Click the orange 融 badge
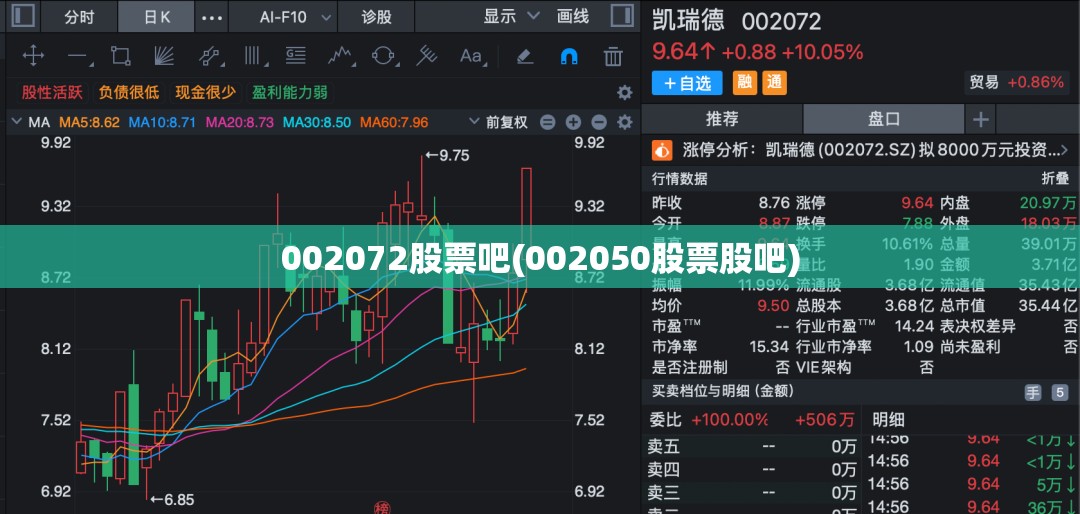 (744, 83)
